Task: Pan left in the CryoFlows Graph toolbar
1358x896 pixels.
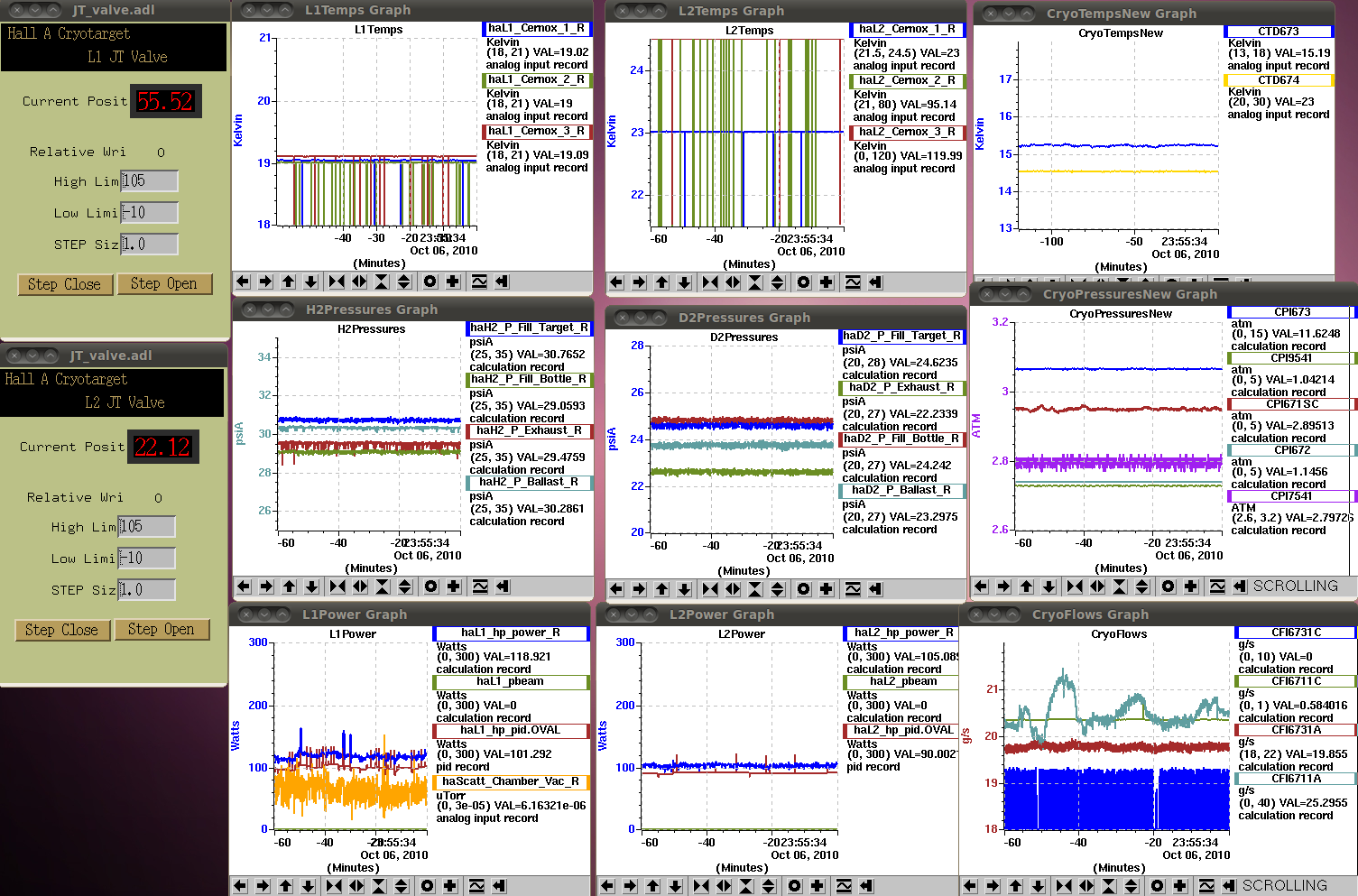Action: click(970, 886)
